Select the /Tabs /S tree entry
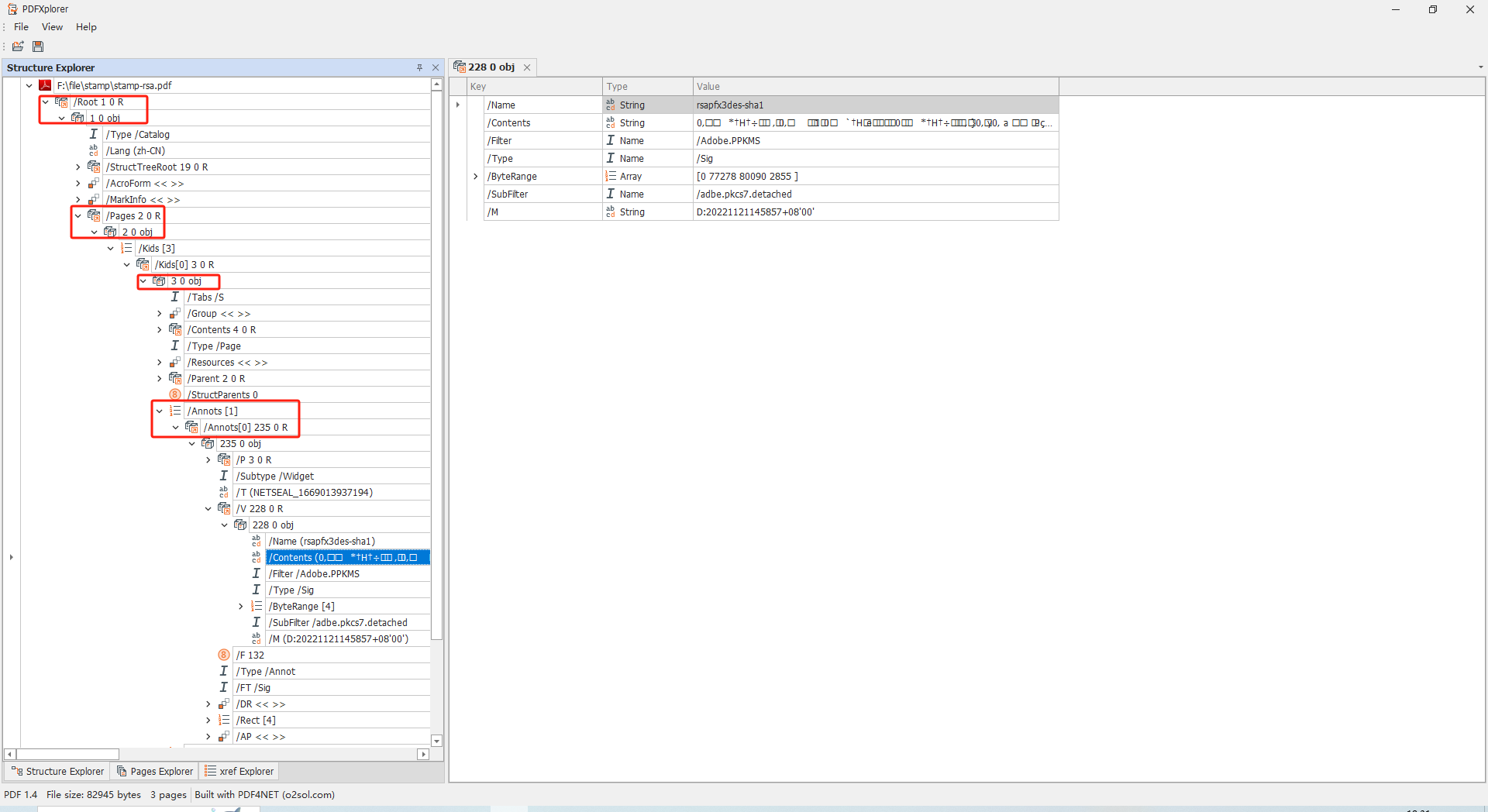 click(x=205, y=297)
